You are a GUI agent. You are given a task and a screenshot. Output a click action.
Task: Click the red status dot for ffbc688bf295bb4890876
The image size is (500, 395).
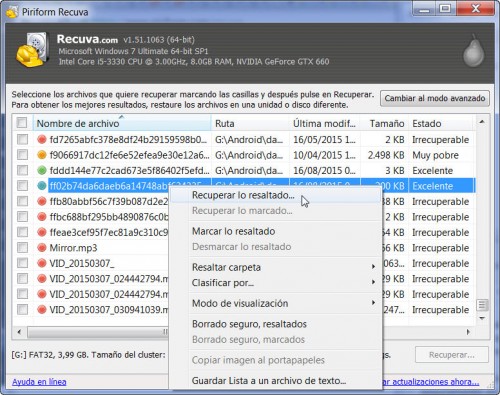pos(42,217)
